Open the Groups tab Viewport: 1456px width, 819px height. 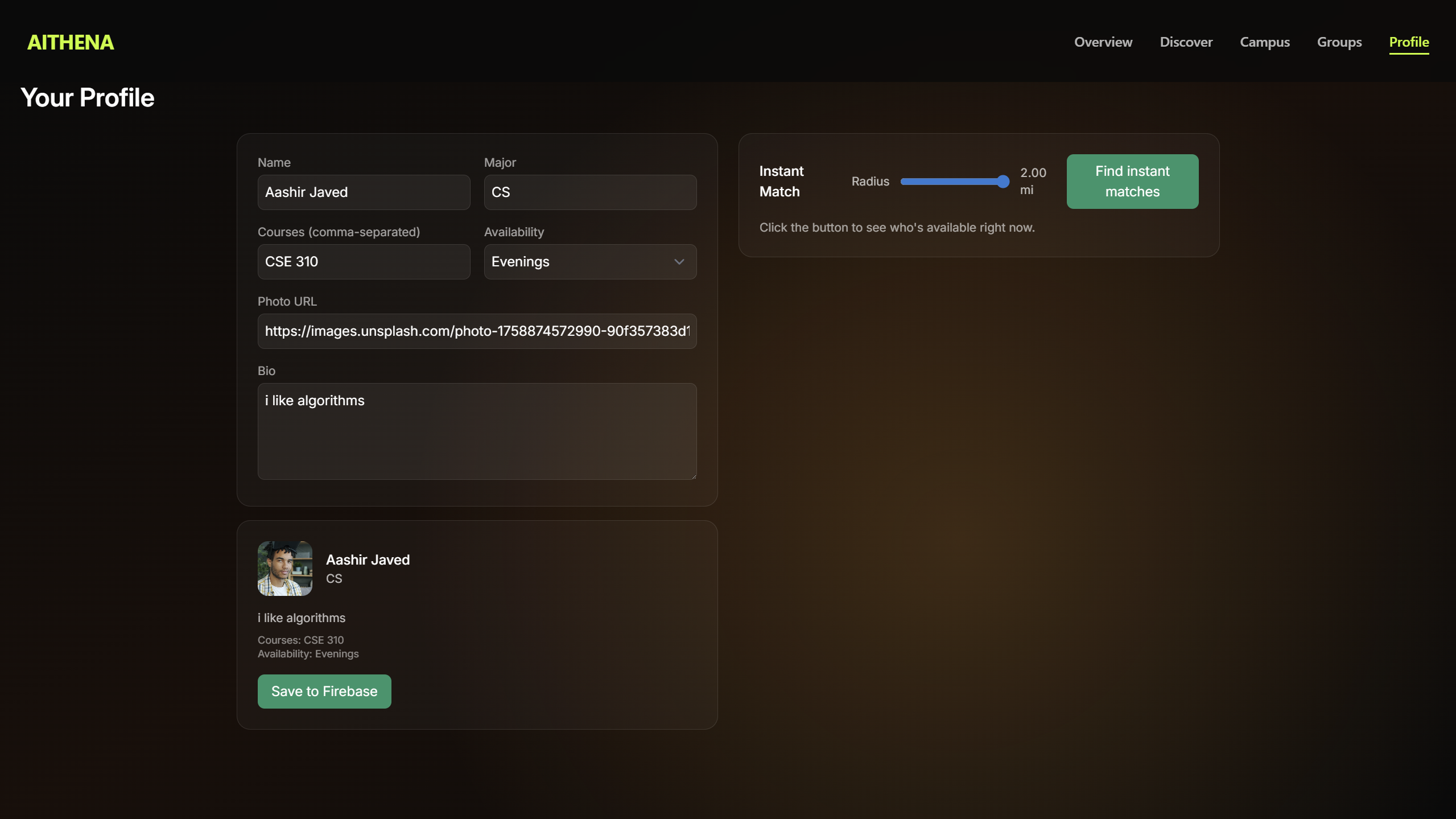pyautogui.click(x=1339, y=42)
